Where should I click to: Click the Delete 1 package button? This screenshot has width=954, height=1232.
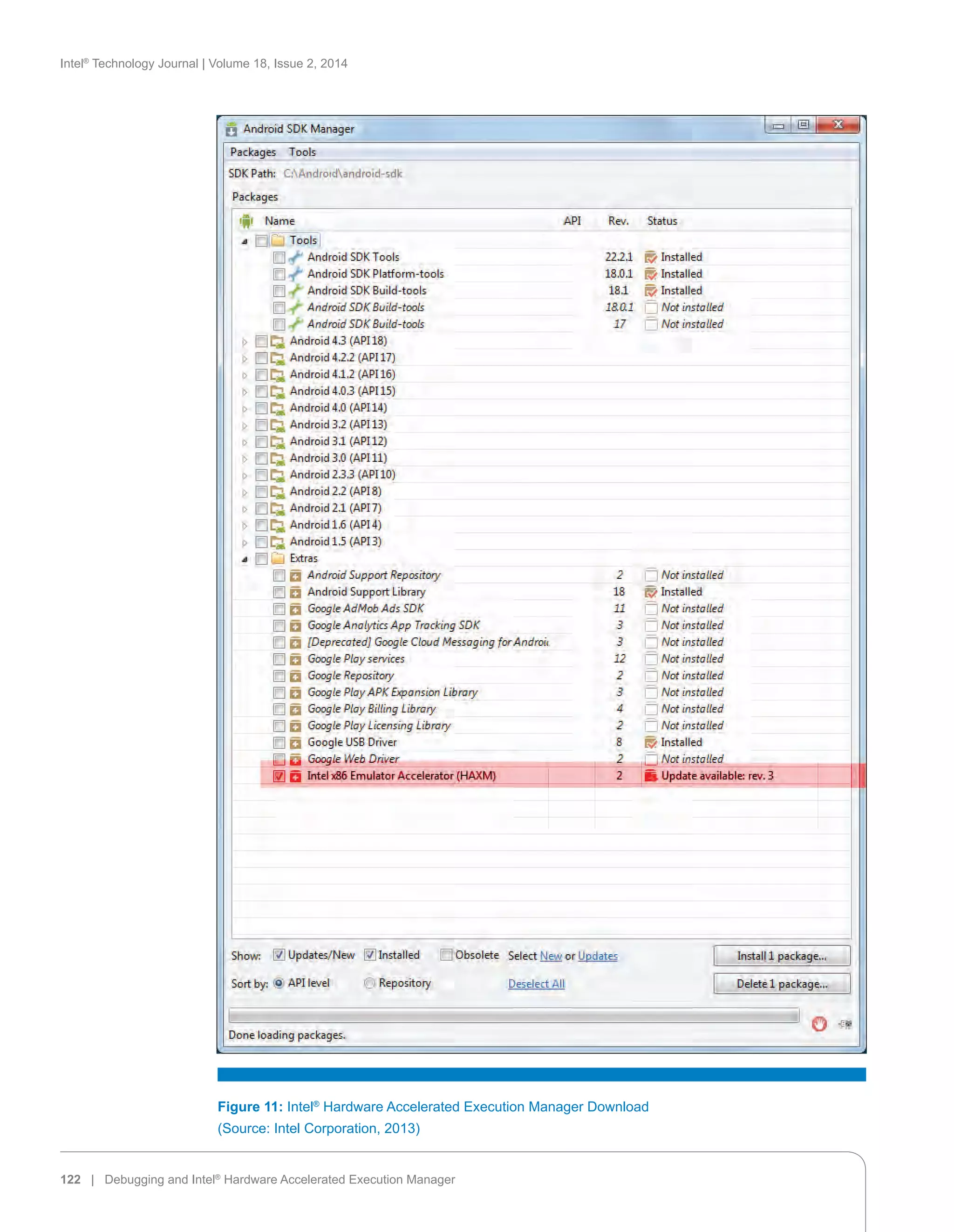coord(782,984)
